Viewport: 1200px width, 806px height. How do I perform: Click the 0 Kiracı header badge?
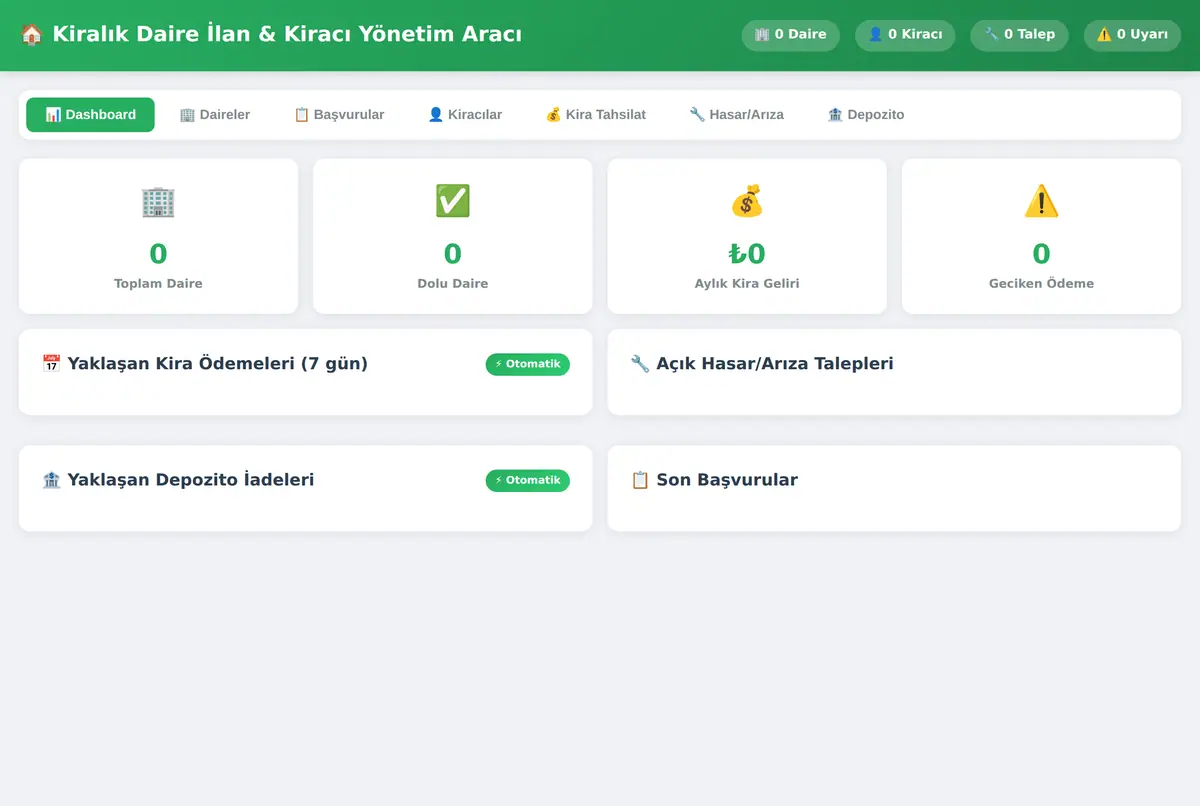pyautogui.click(x=905, y=35)
